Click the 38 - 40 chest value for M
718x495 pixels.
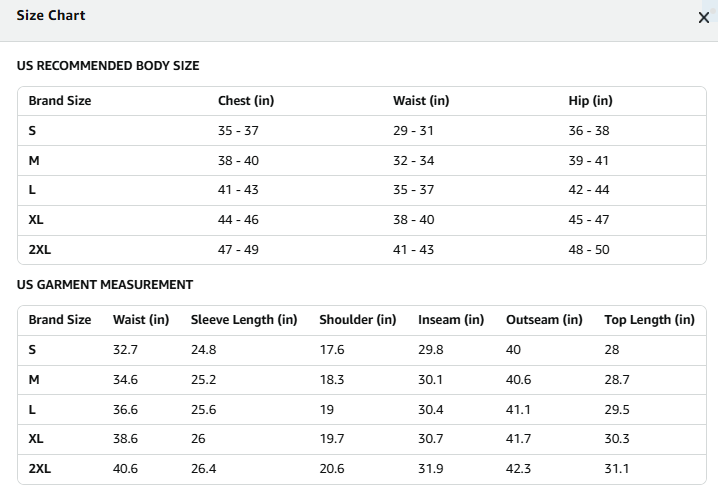(x=238, y=161)
